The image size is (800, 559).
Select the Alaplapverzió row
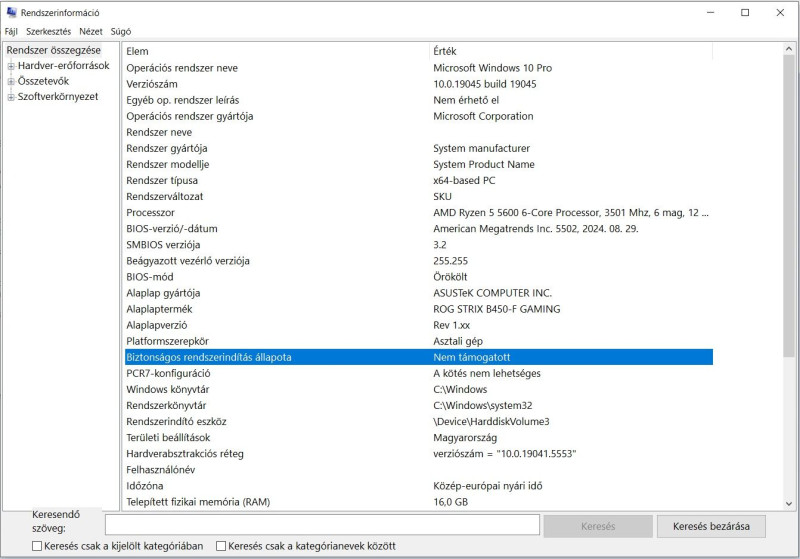click(x=418, y=325)
